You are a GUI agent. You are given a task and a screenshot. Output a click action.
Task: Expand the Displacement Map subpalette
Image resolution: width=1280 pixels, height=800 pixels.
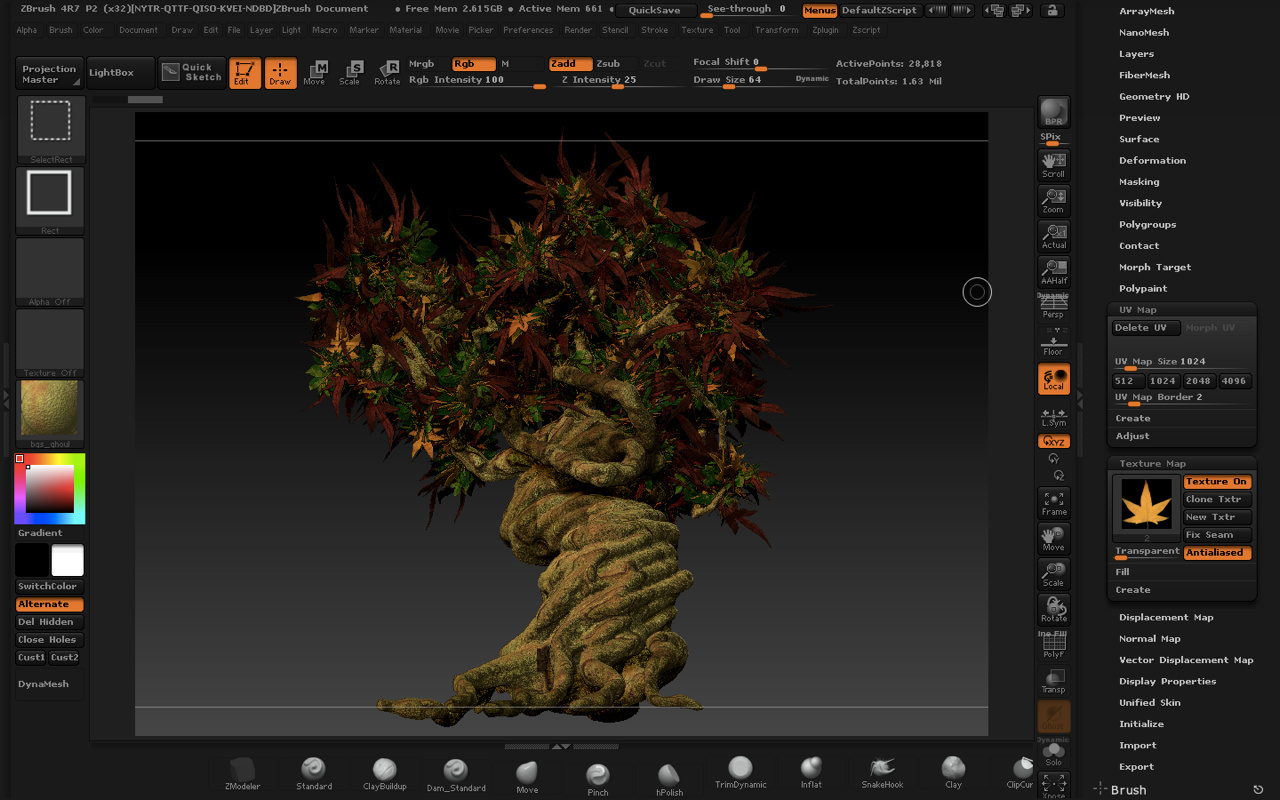(x=1166, y=617)
